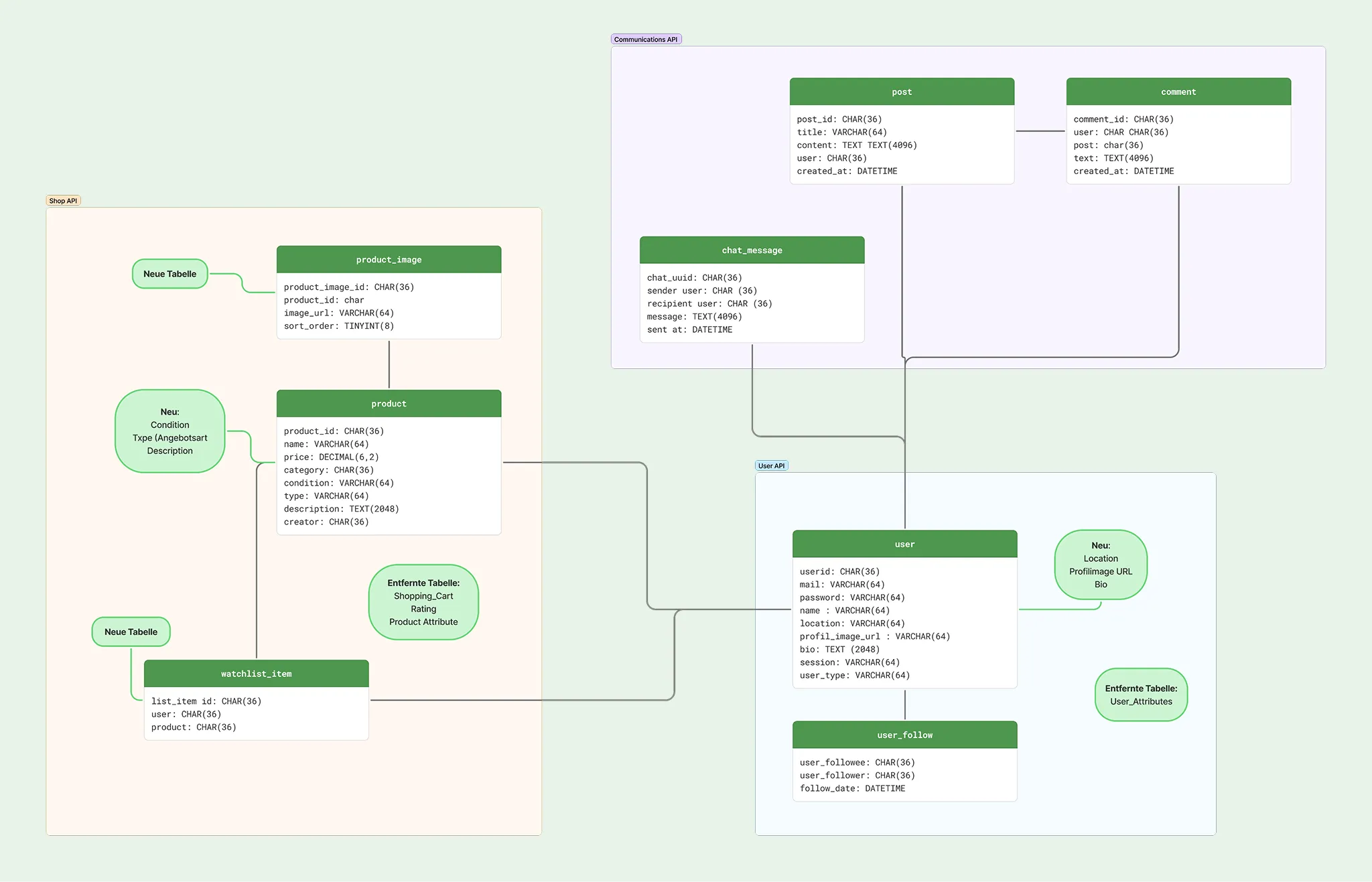Click the chat_uuid: CHAR(36) field
This screenshot has height=882, width=1372.
(695, 278)
